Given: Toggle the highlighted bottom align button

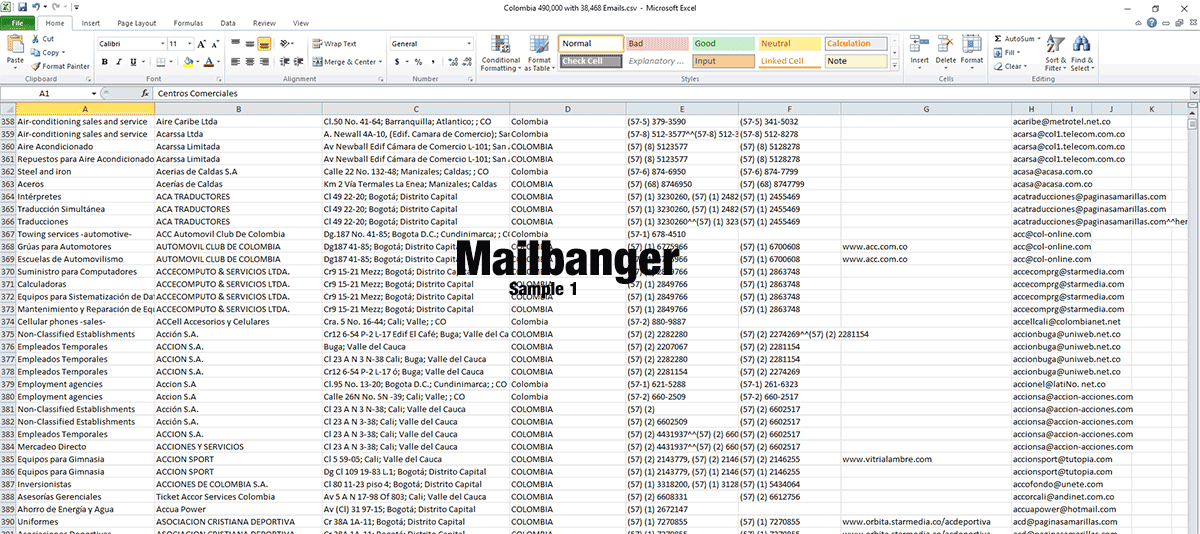Looking at the screenshot, I should pos(263,44).
